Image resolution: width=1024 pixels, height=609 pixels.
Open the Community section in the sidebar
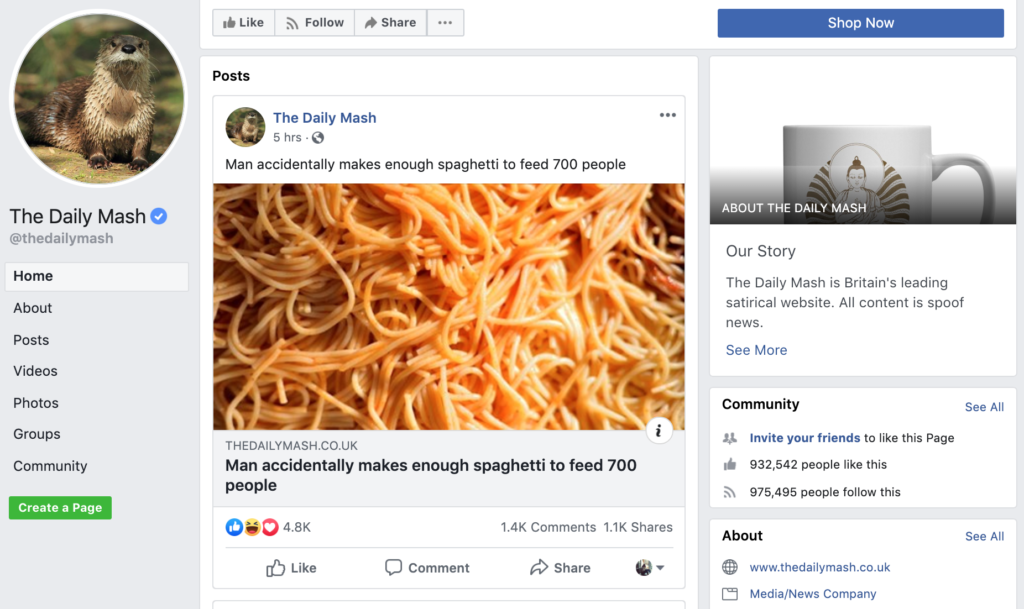coord(50,465)
